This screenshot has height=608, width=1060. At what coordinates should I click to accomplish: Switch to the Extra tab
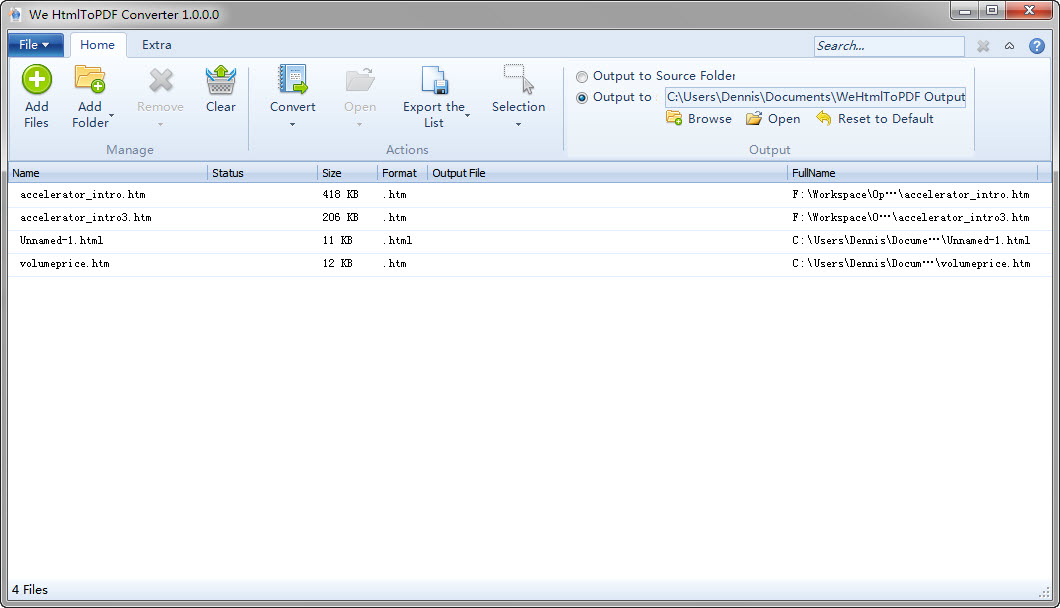tap(156, 45)
